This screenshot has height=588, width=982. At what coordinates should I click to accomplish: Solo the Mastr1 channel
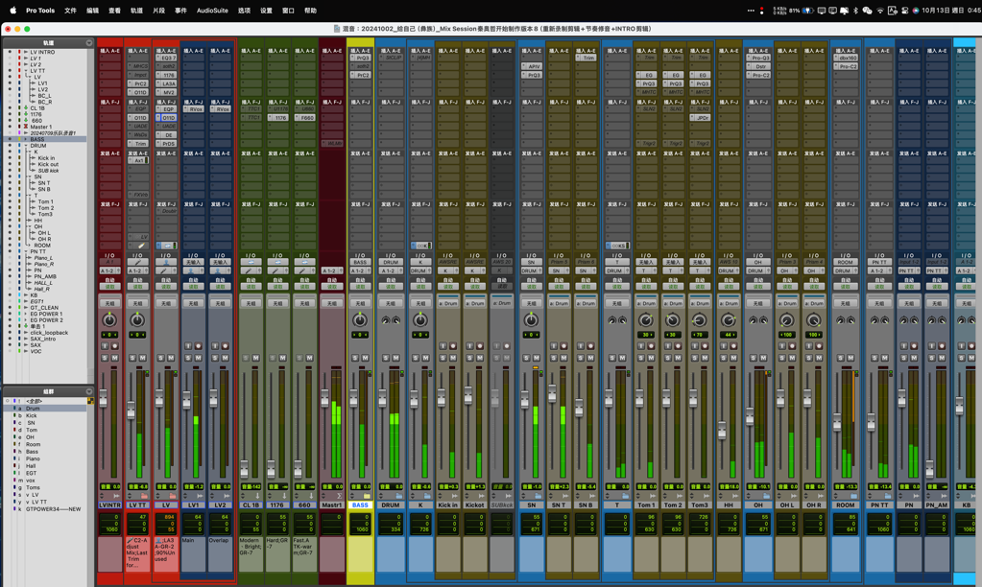point(326,357)
